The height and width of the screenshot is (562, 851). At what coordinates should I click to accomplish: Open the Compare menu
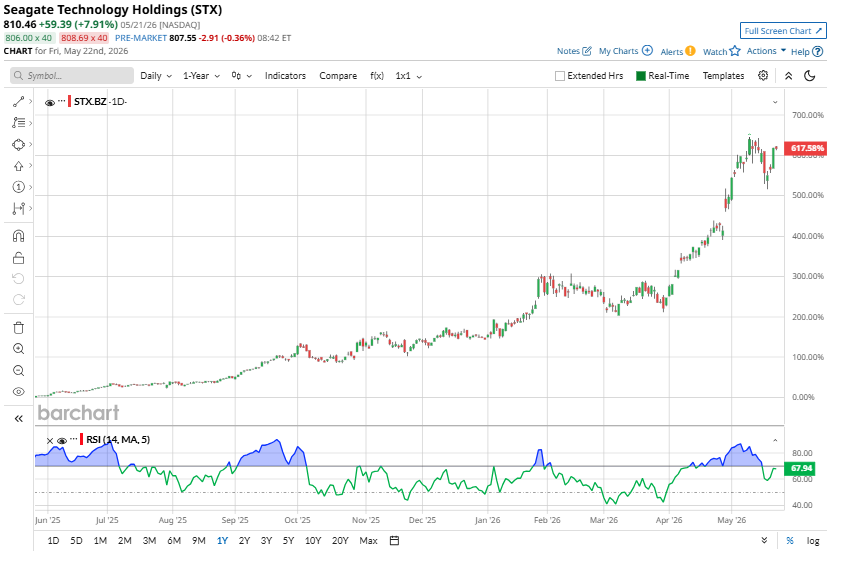pos(338,76)
